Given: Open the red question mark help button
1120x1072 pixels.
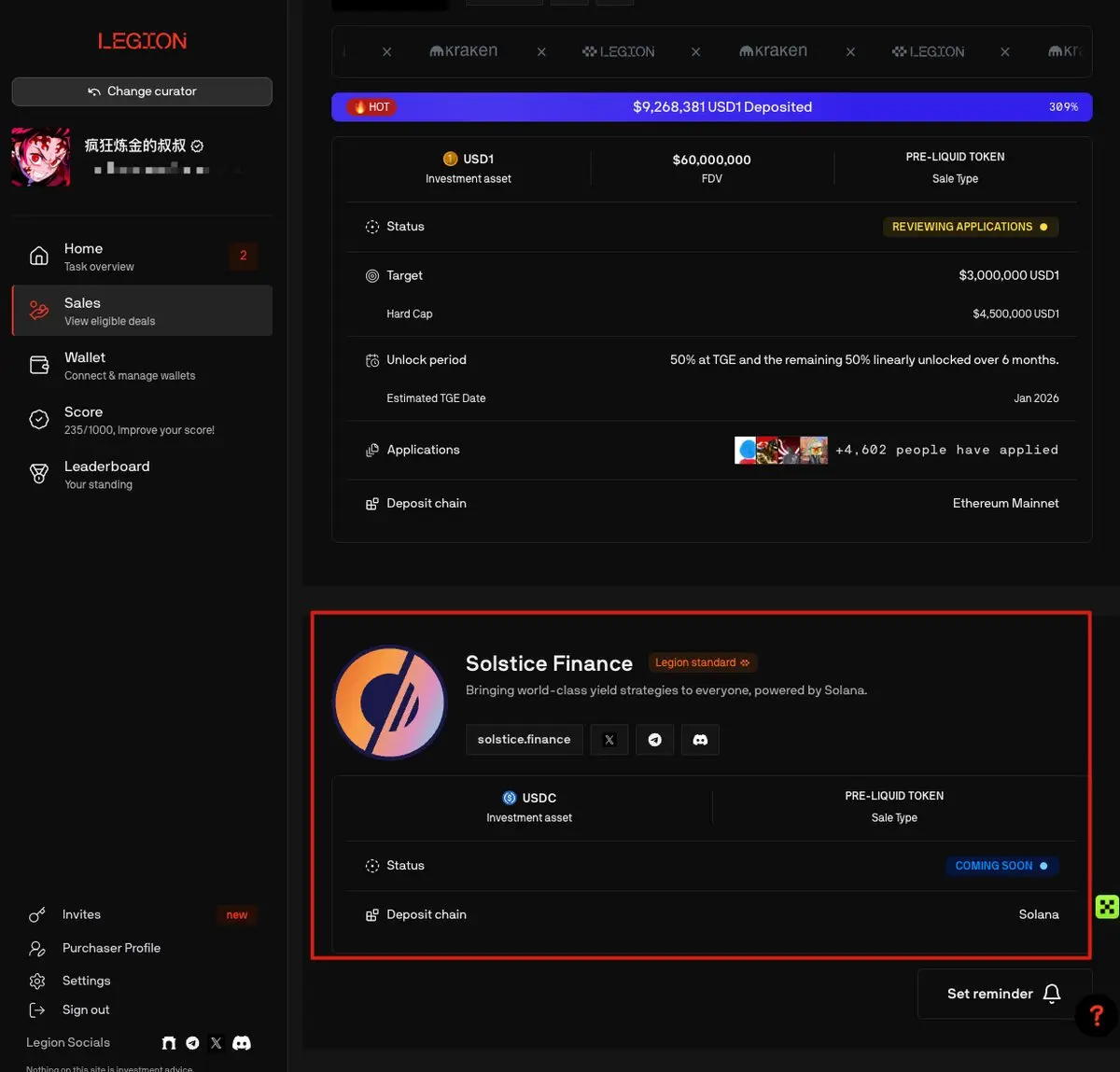Looking at the screenshot, I should 1097,1015.
